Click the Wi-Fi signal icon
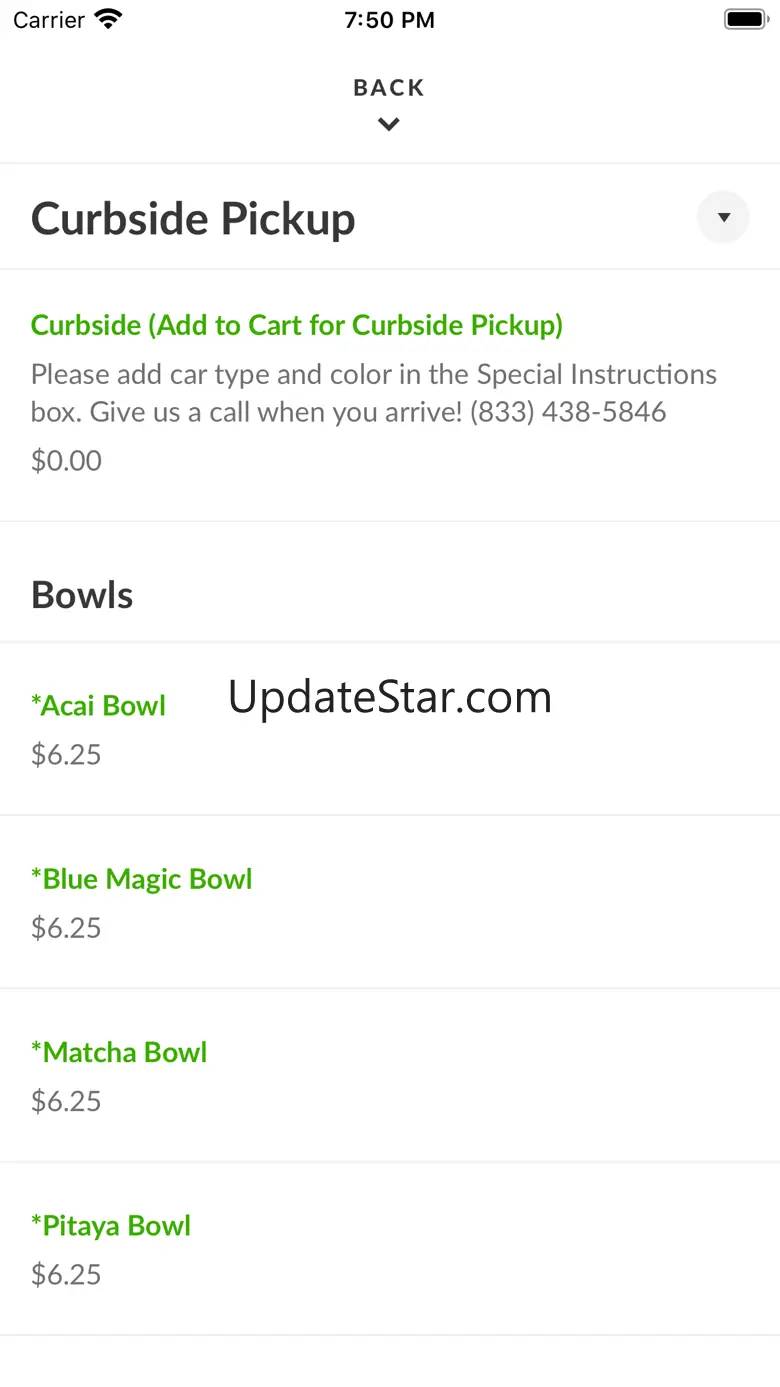 point(107,20)
